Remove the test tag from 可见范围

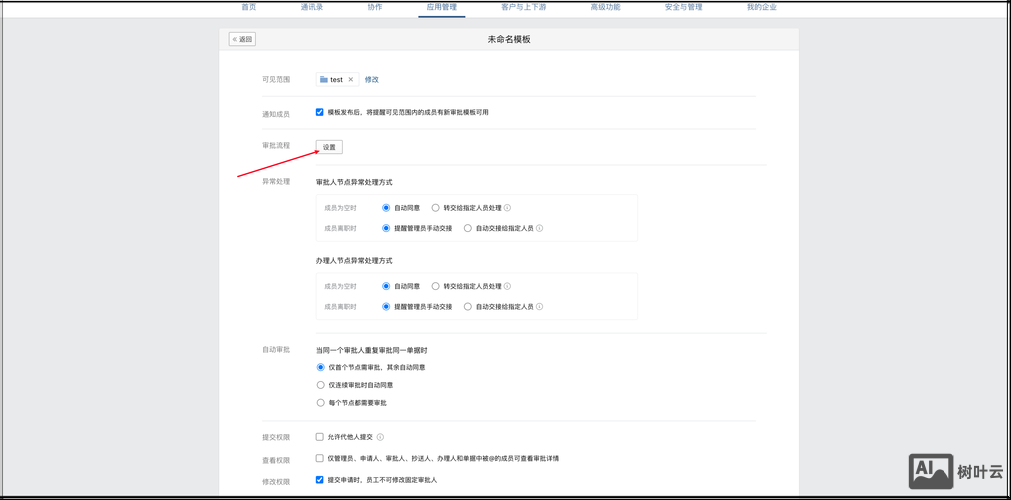tap(351, 79)
